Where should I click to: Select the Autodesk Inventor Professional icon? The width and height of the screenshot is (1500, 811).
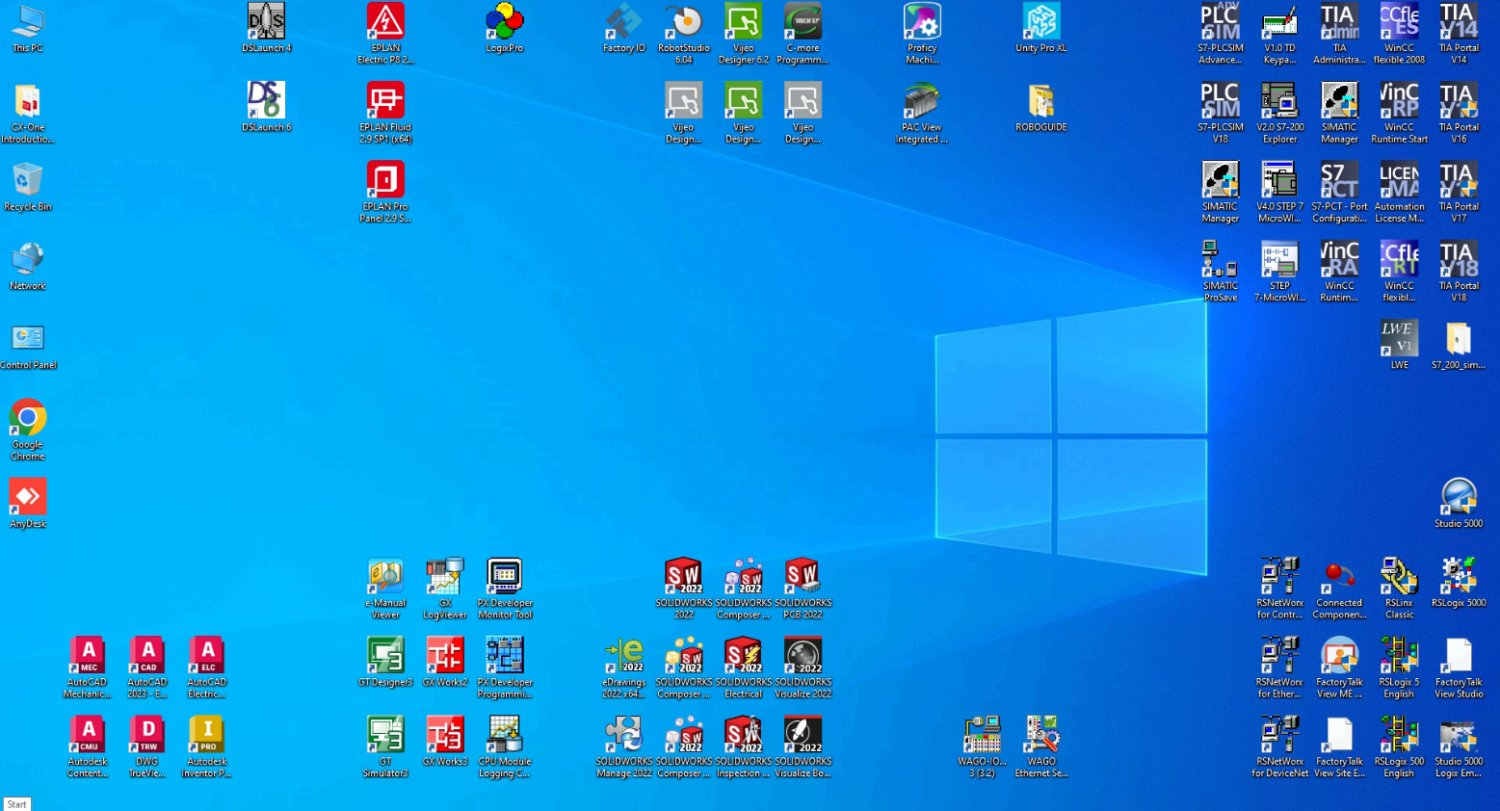click(206, 735)
